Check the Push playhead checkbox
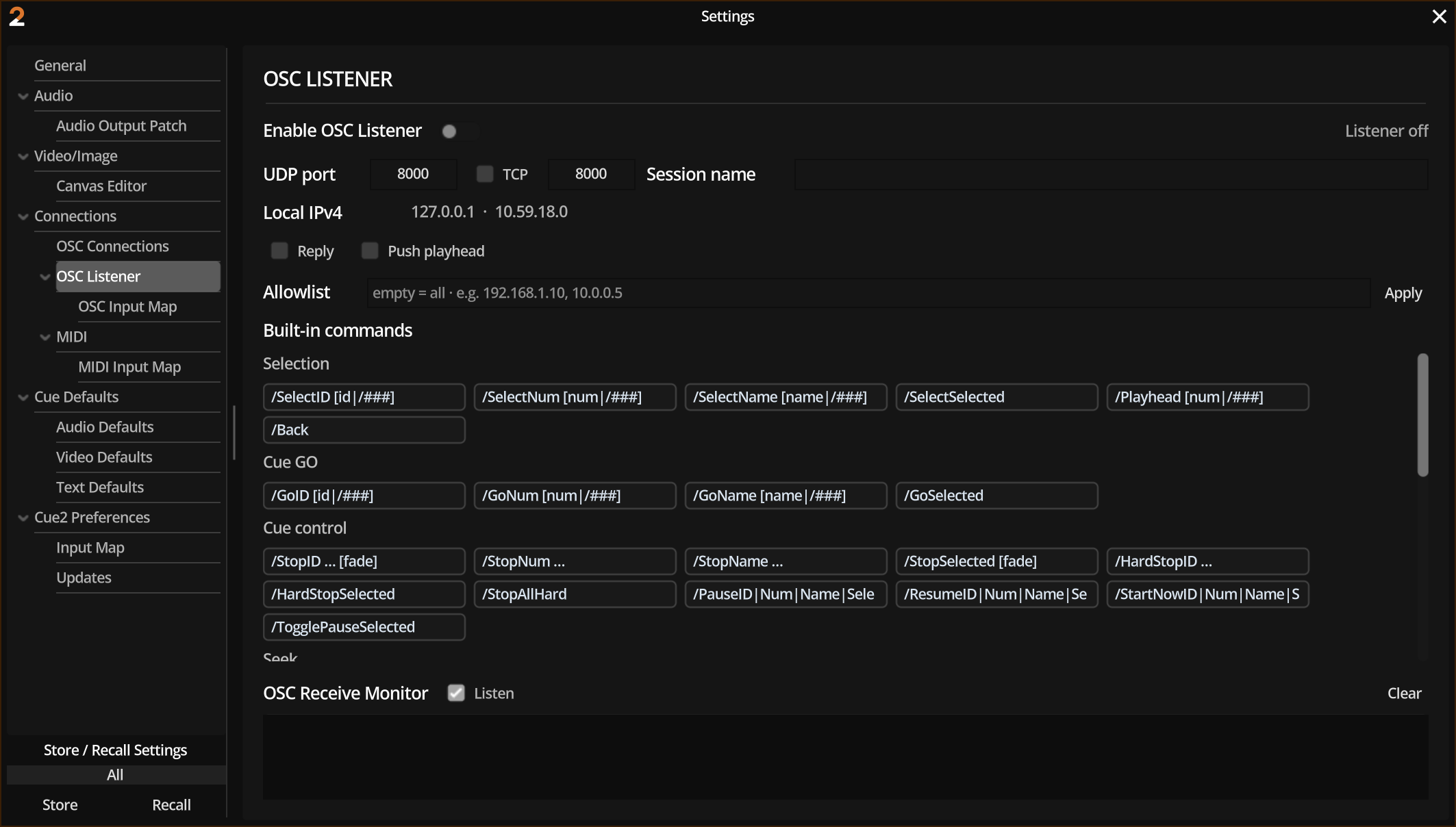 (x=370, y=251)
